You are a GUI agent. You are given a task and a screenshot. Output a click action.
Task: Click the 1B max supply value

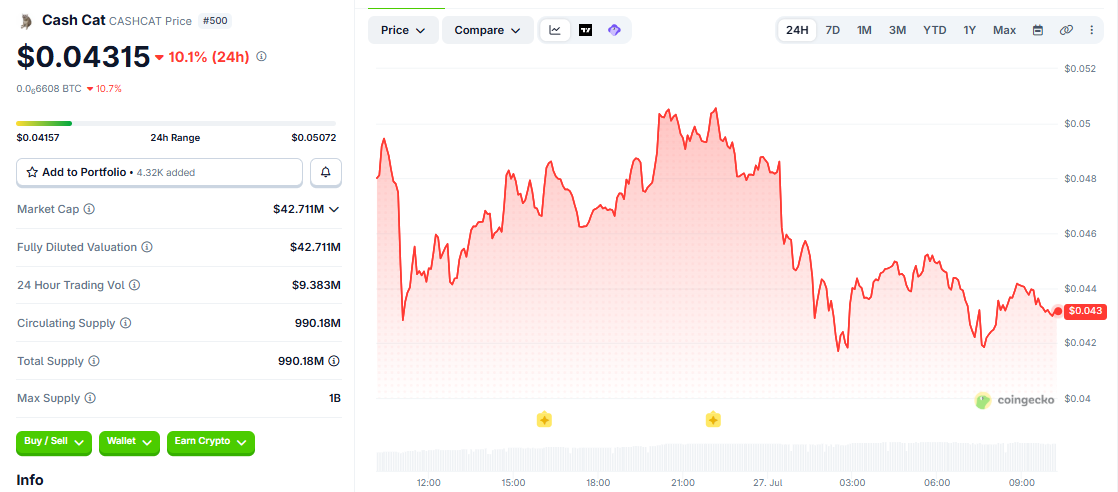334,399
